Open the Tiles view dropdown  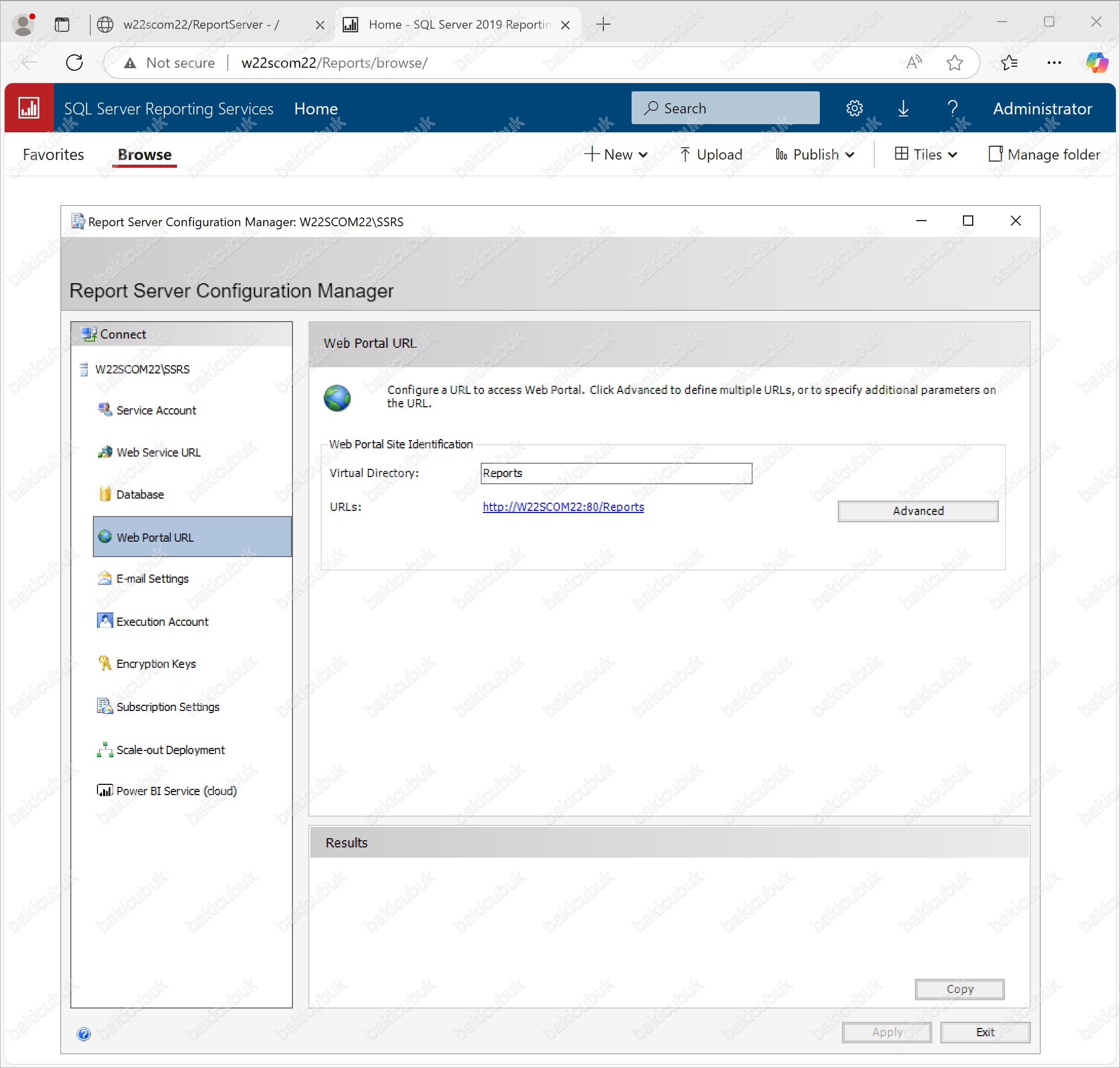[926, 154]
